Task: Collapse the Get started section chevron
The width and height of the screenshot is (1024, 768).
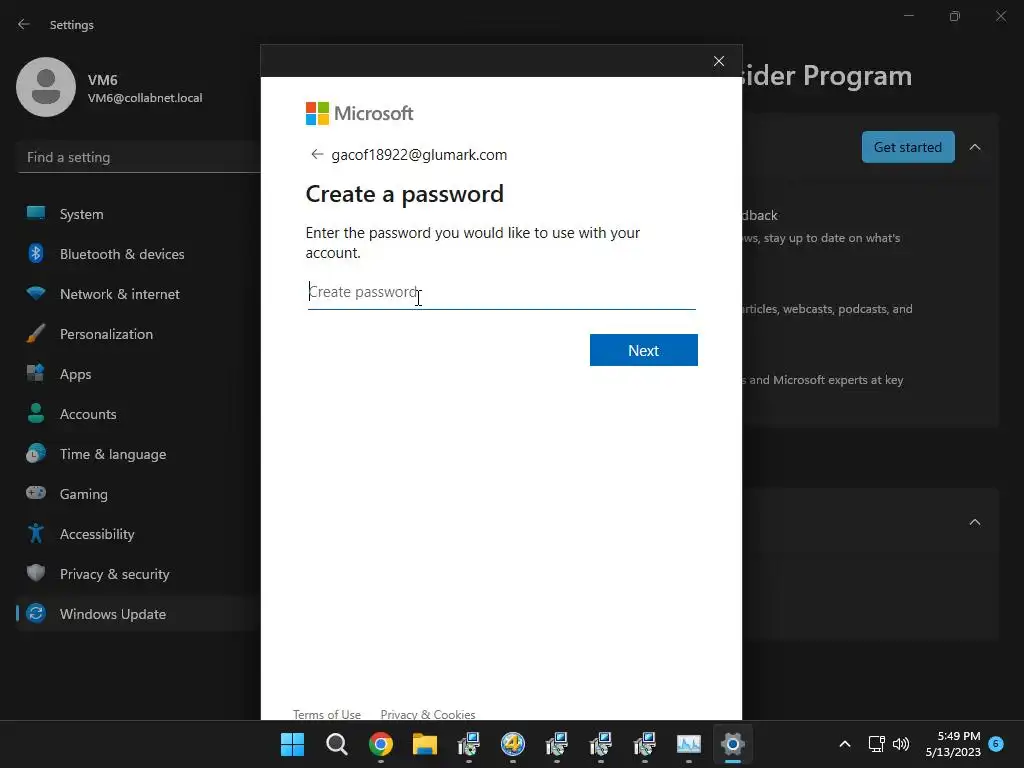Action: (x=974, y=147)
